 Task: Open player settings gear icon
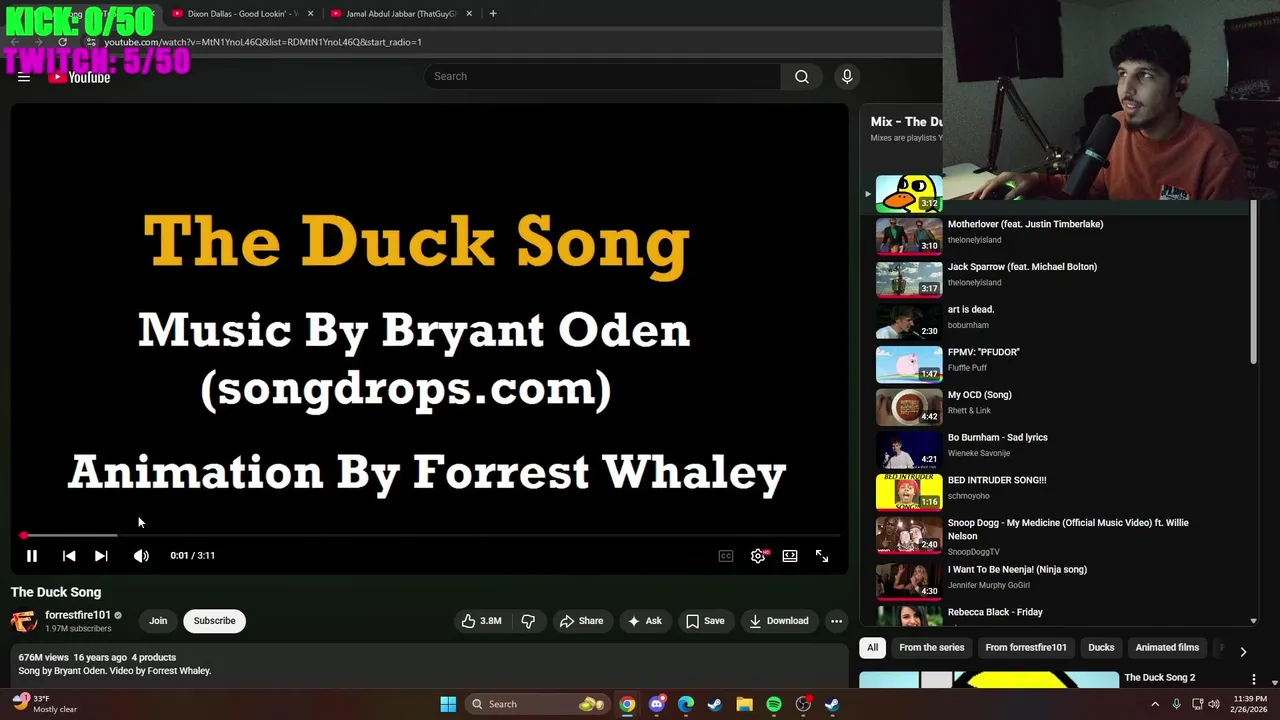(x=758, y=556)
